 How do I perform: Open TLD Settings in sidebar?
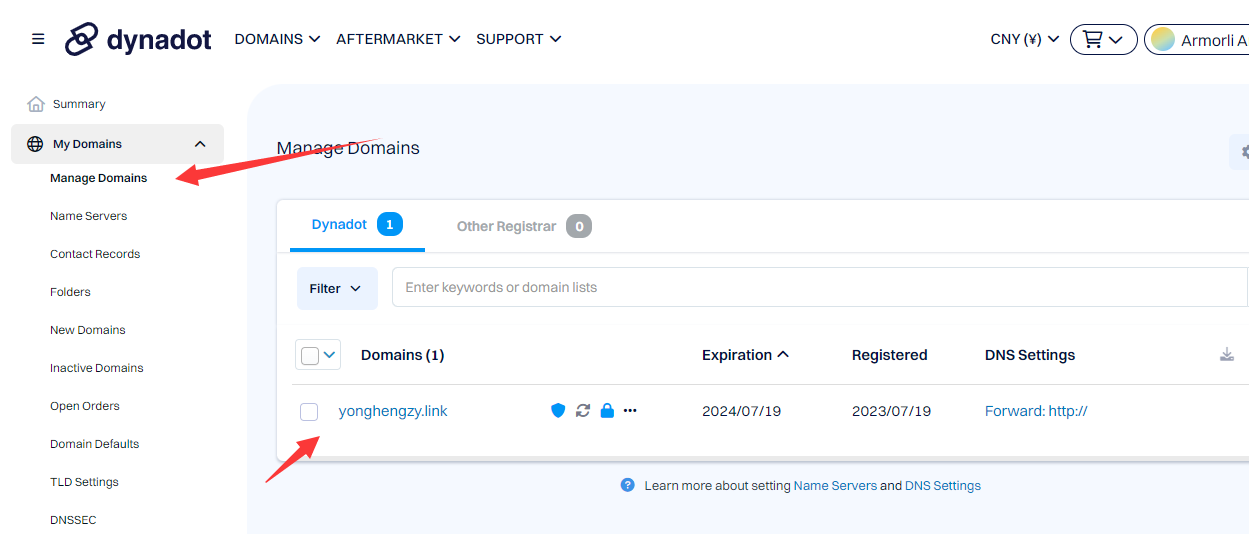pyautogui.click(x=84, y=482)
